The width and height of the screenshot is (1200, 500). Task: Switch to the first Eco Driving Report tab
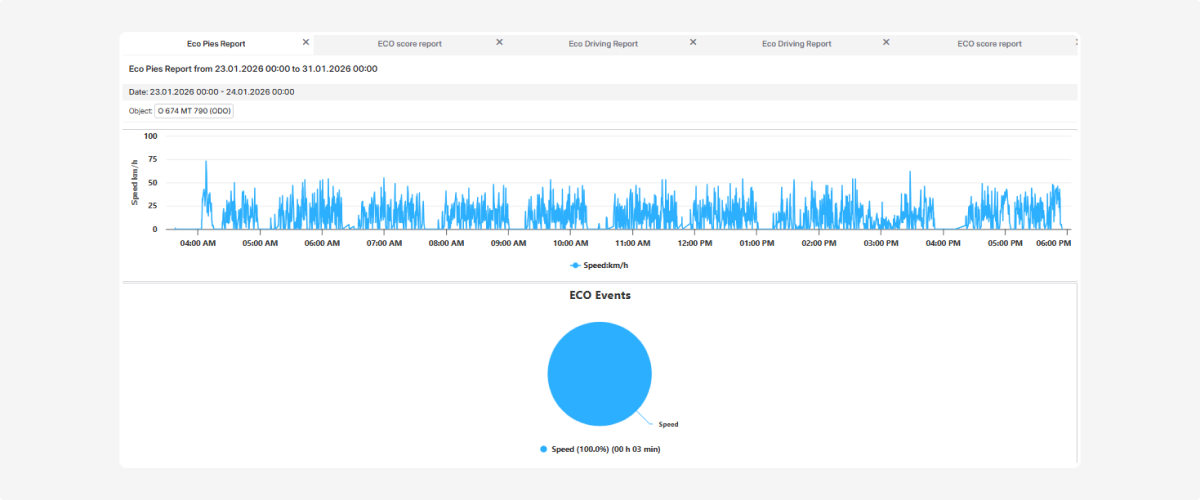click(x=603, y=44)
